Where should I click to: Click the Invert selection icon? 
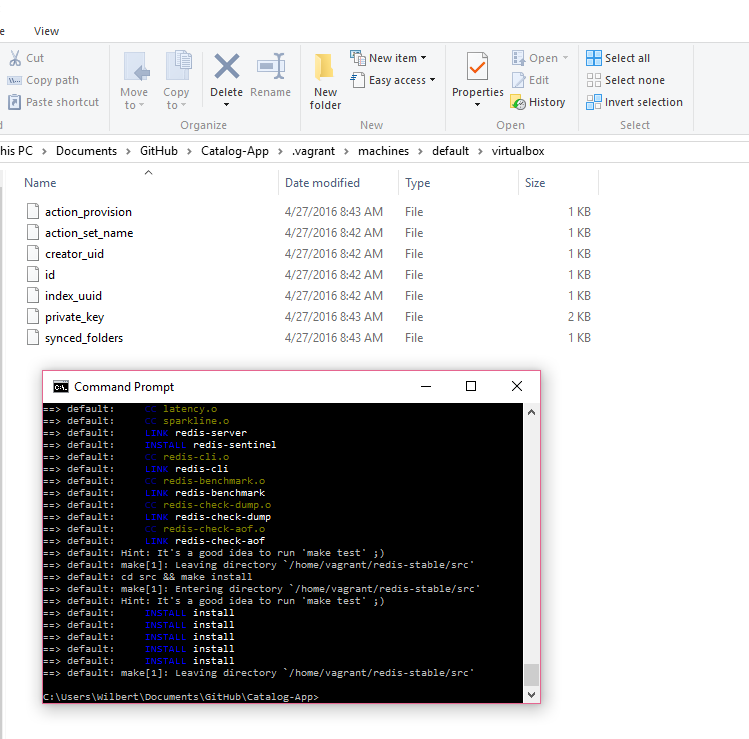tap(594, 102)
